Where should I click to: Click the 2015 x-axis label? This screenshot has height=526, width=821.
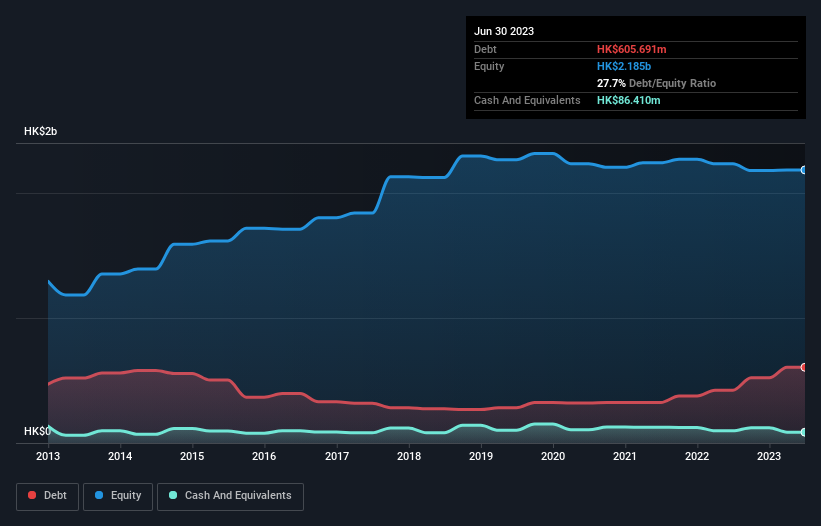(x=192, y=456)
